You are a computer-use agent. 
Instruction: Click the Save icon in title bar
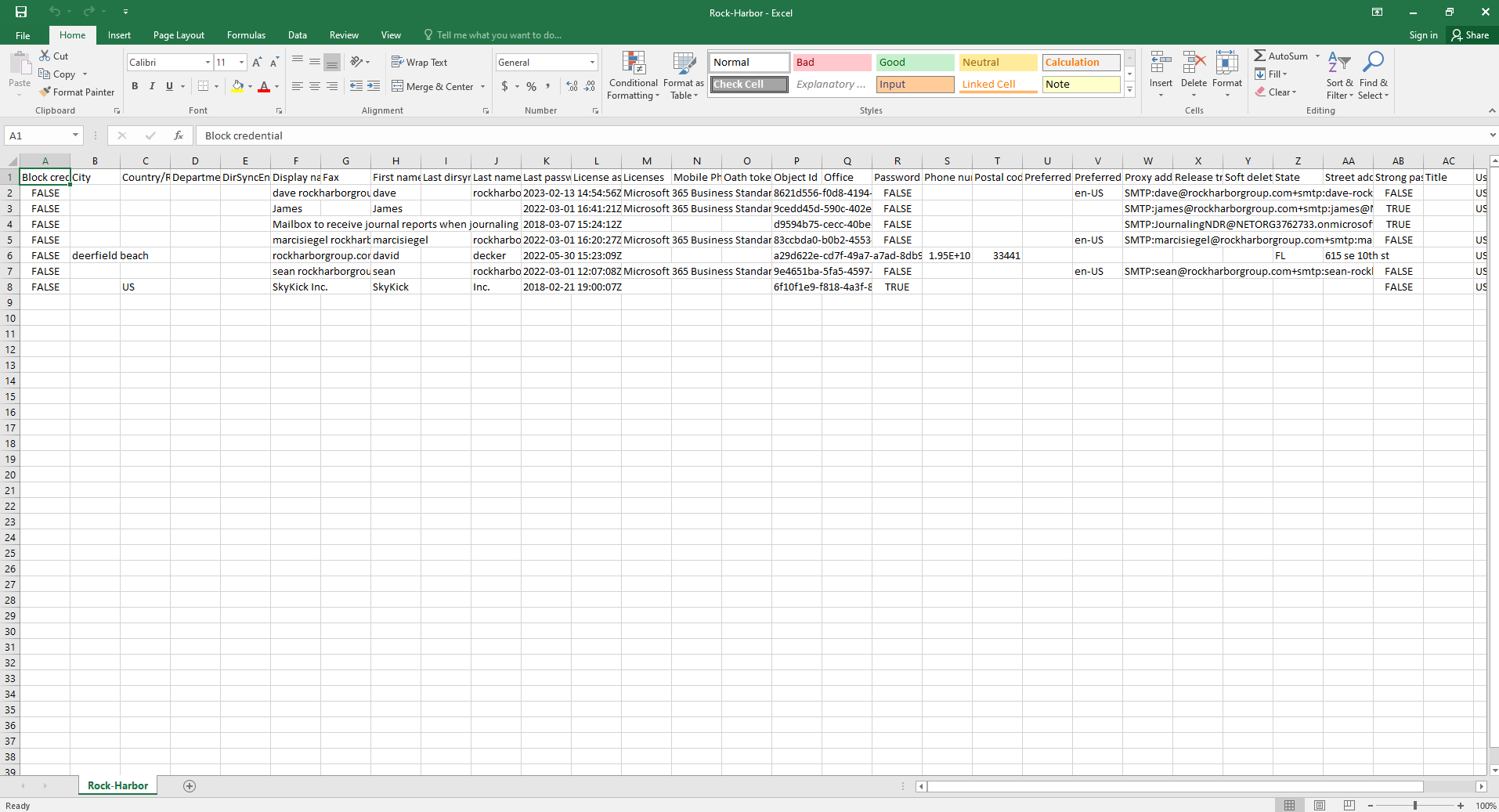[x=21, y=12]
